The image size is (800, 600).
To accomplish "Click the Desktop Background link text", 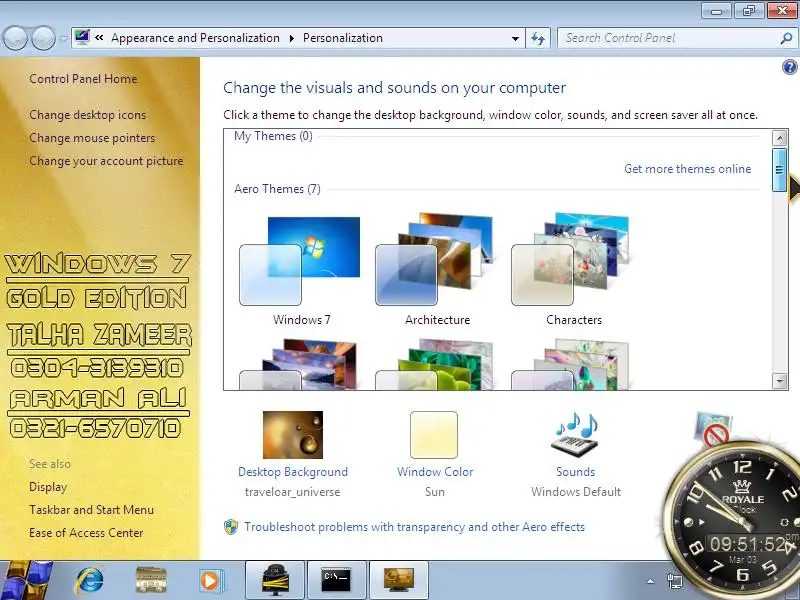I will 293,472.
